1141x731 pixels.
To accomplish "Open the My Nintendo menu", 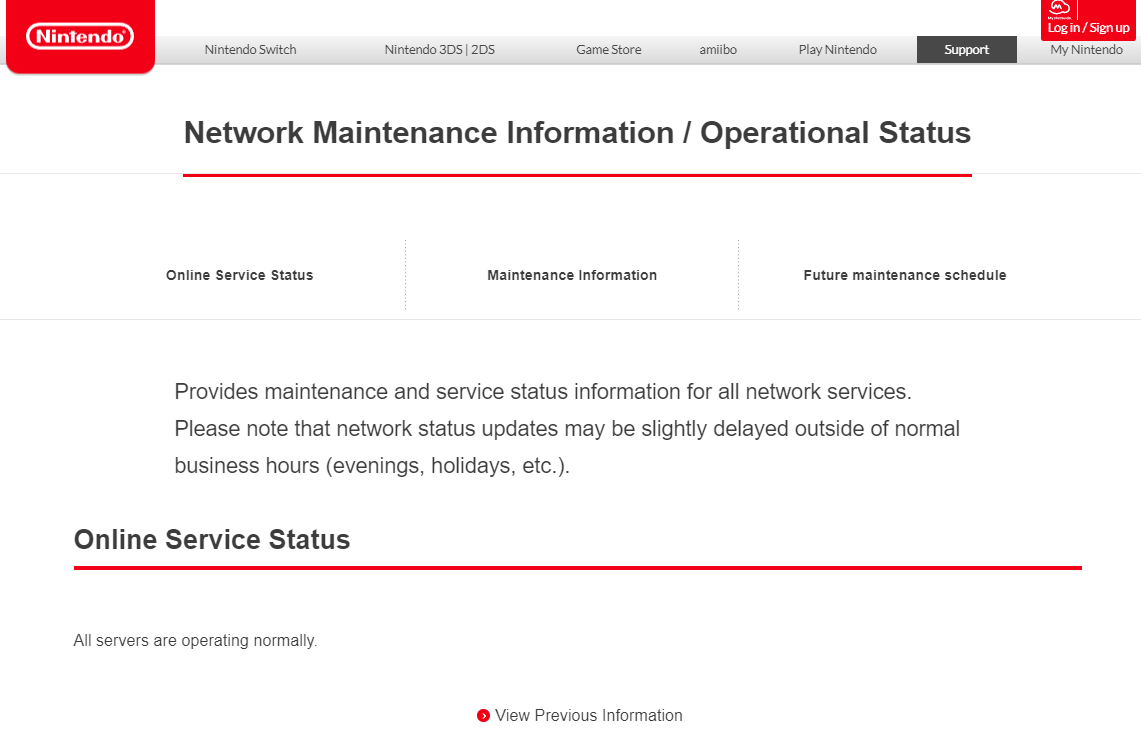I will pos(1085,49).
